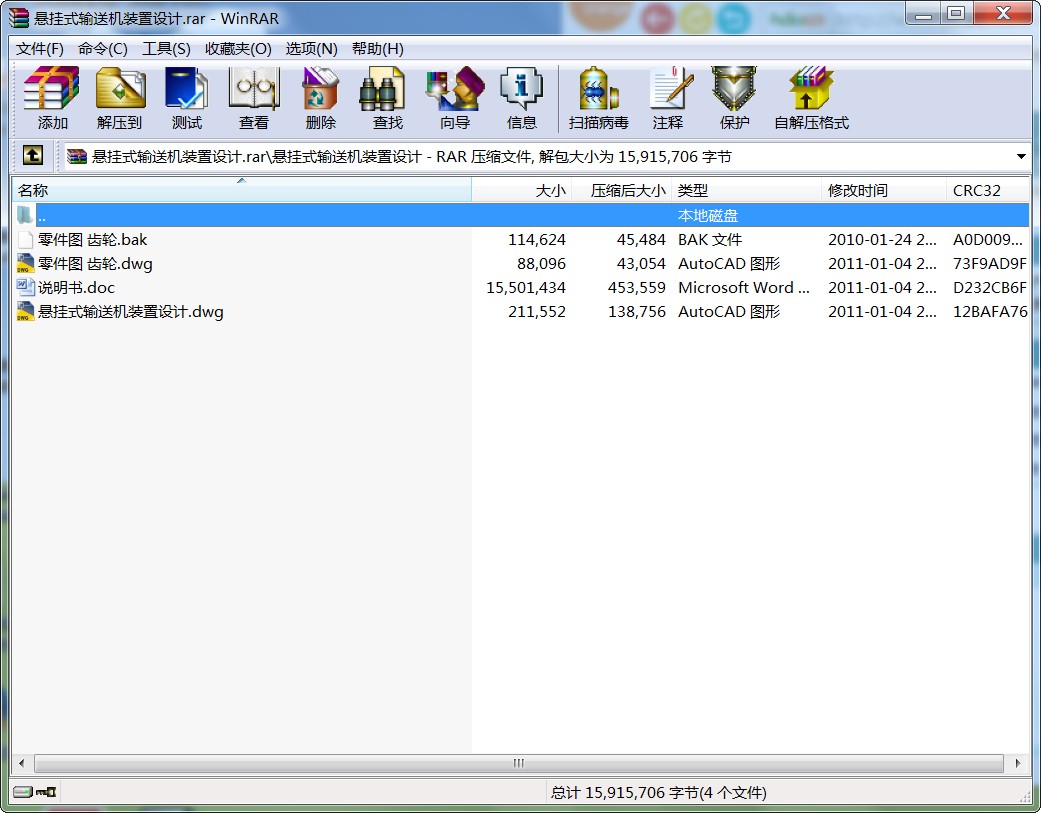This screenshot has height=813, width=1041.
Task: Click the disk drive icon in status bar
Action: (x=23, y=792)
